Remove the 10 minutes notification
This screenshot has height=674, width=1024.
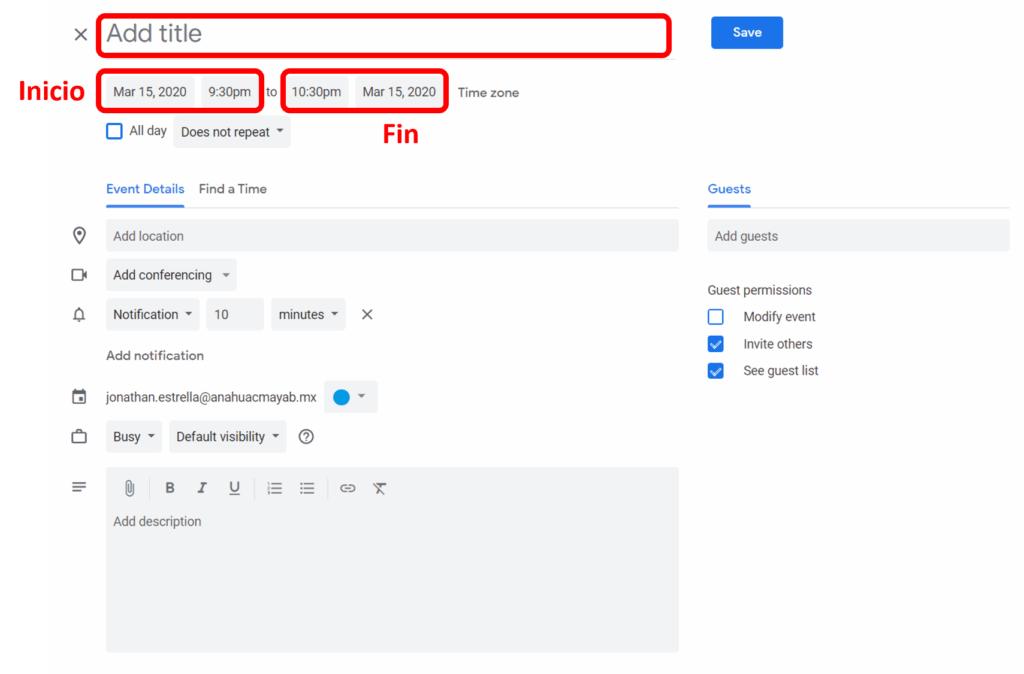pos(367,314)
